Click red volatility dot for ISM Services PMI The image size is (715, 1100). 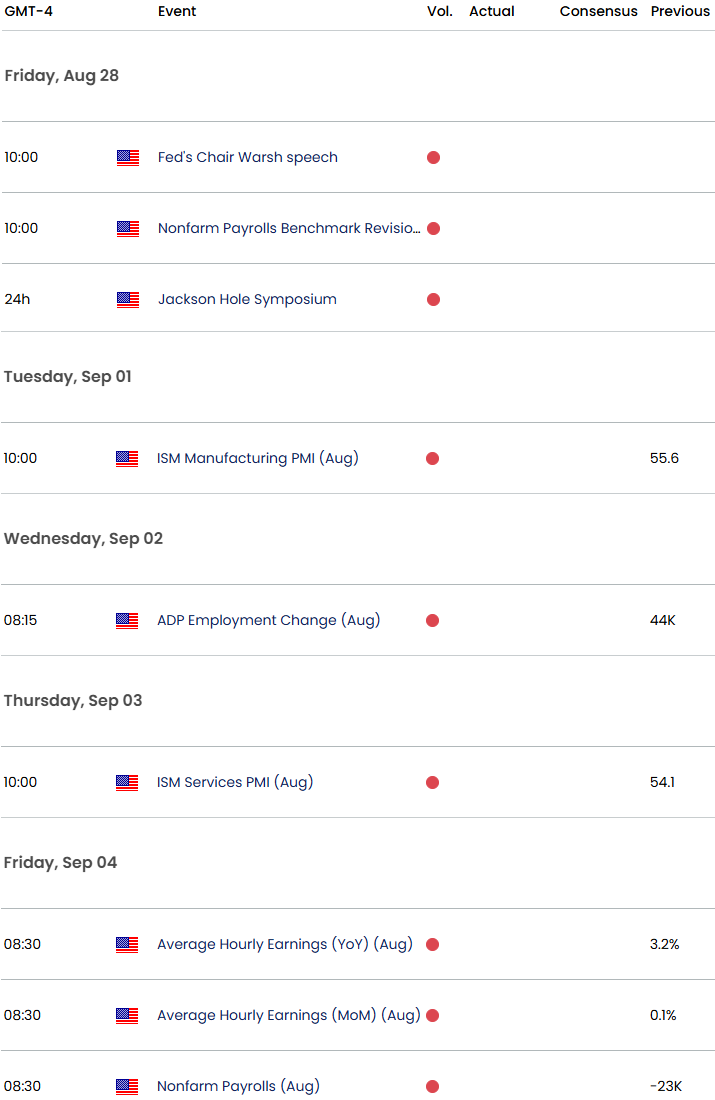(x=432, y=782)
